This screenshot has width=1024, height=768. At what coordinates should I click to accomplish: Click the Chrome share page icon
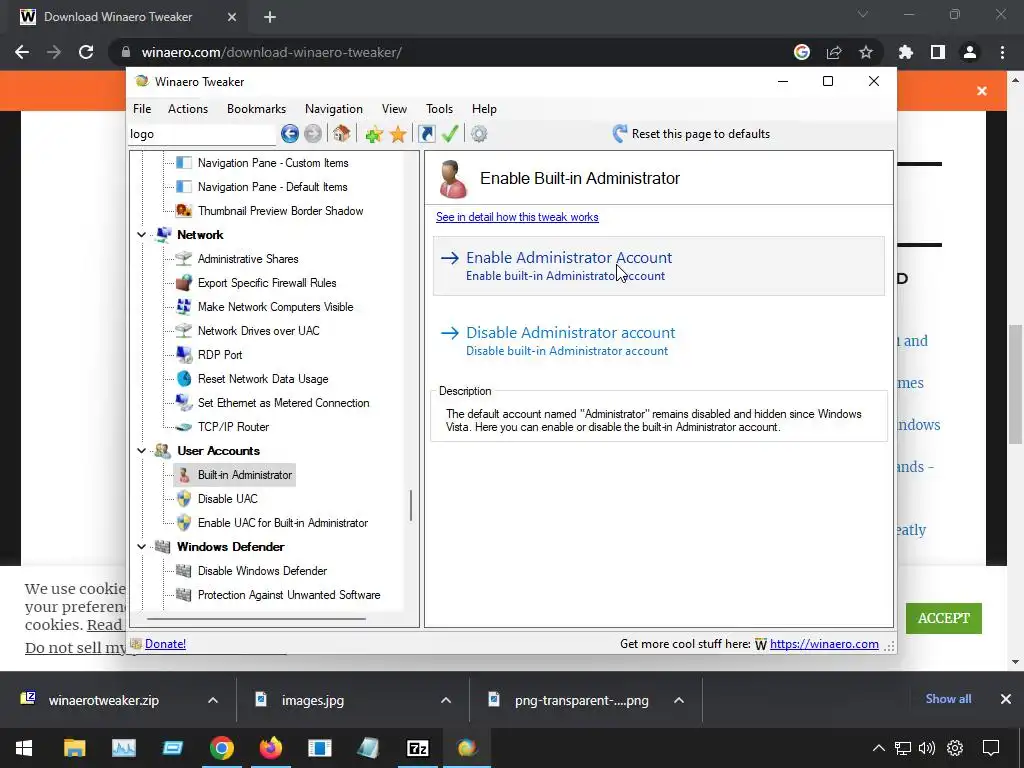[834, 52]
